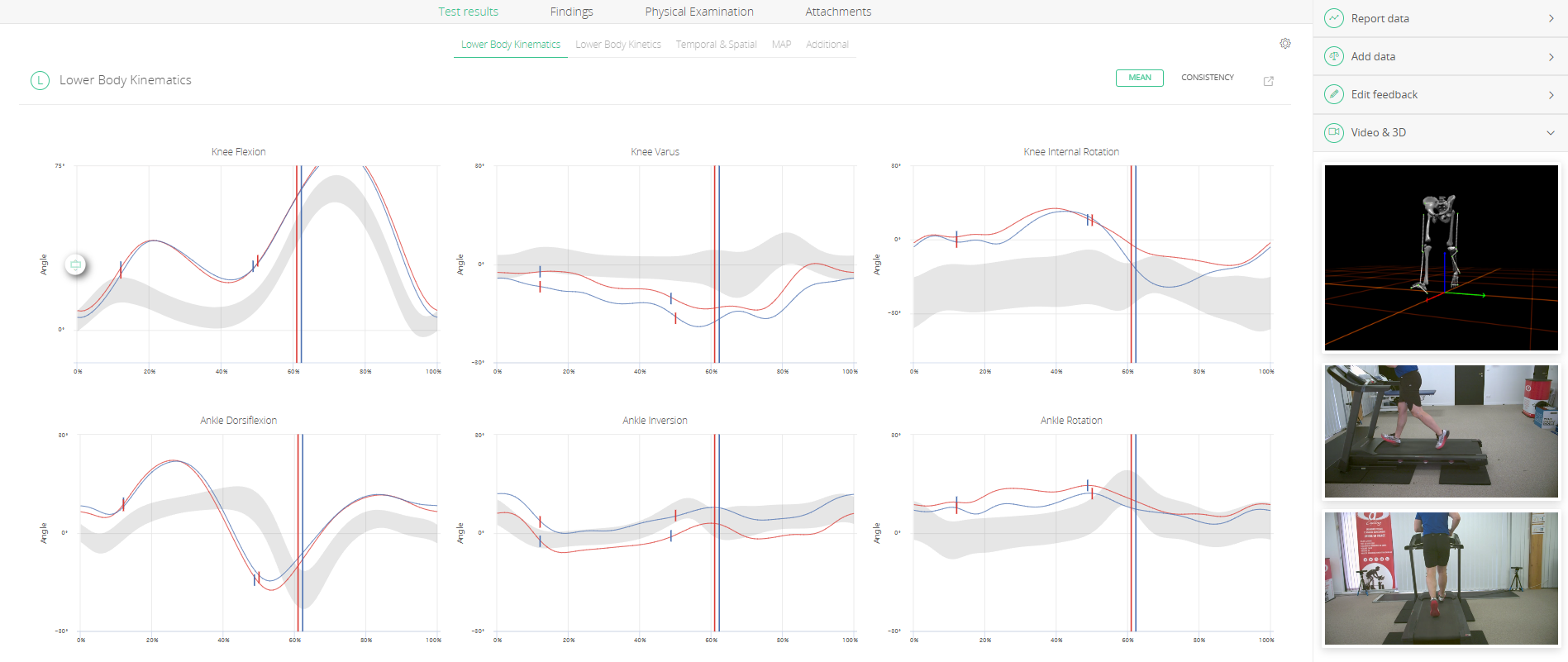Open the external link export icon
Viewport: 1568px width, 662px height.
tap(1269, 81)
